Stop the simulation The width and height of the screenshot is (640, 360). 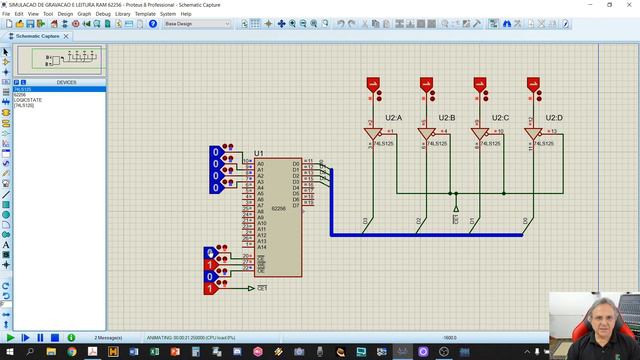pyautogui.click(x=55, y=338)
